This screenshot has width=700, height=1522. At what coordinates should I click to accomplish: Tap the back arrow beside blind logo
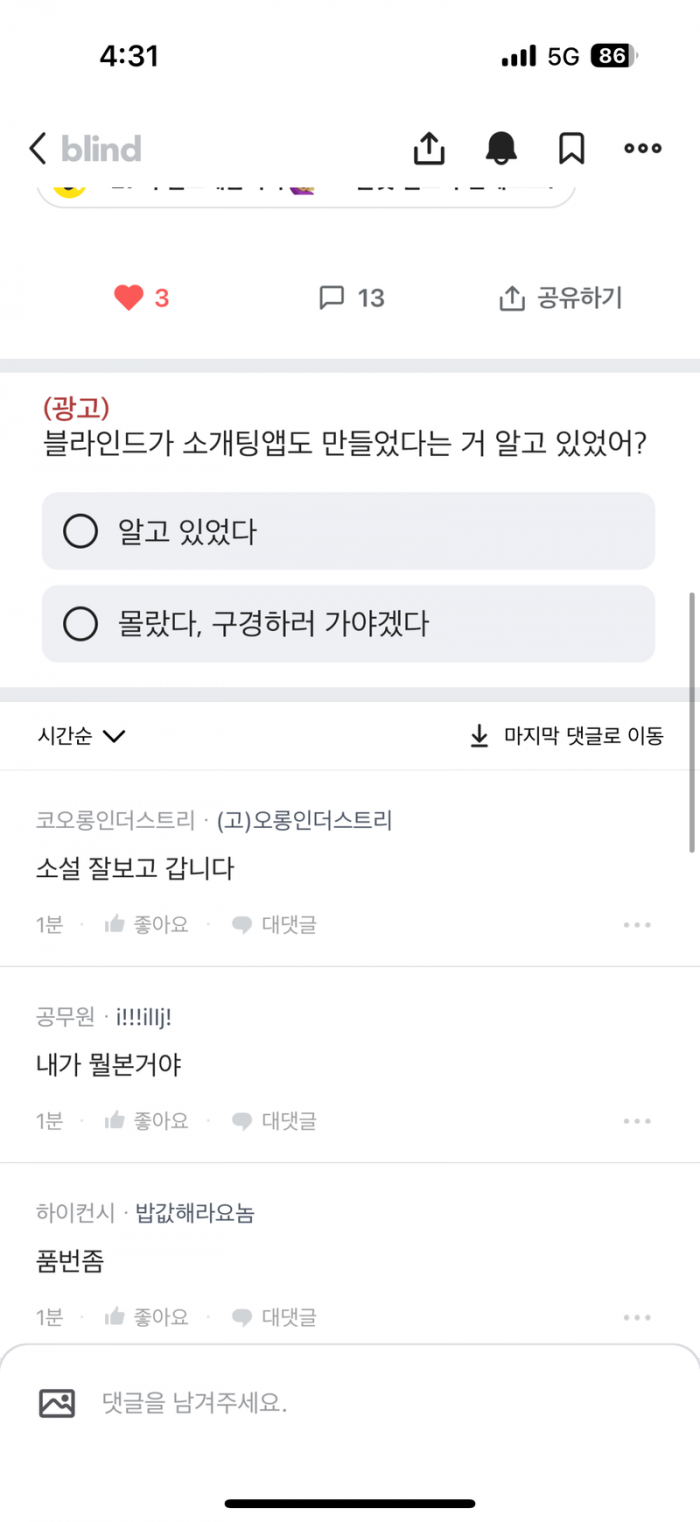(x=38, y=149)
